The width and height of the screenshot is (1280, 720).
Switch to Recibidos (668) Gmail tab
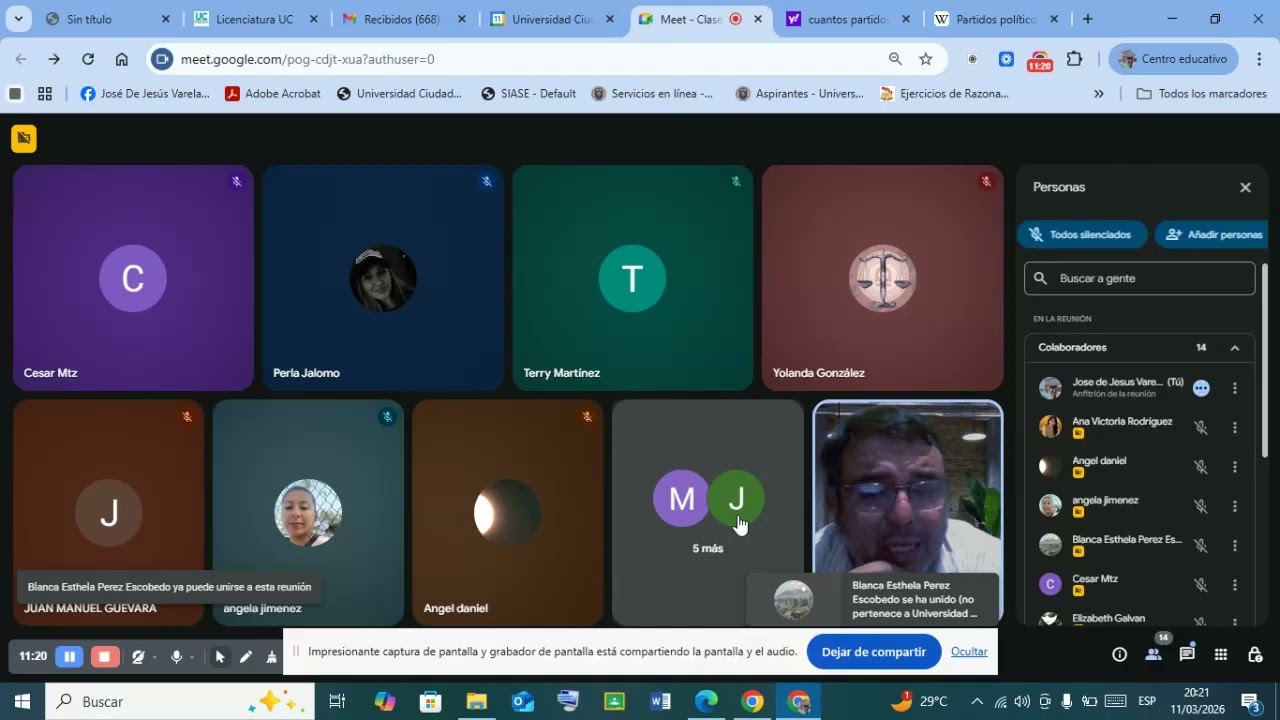point(402,19)
